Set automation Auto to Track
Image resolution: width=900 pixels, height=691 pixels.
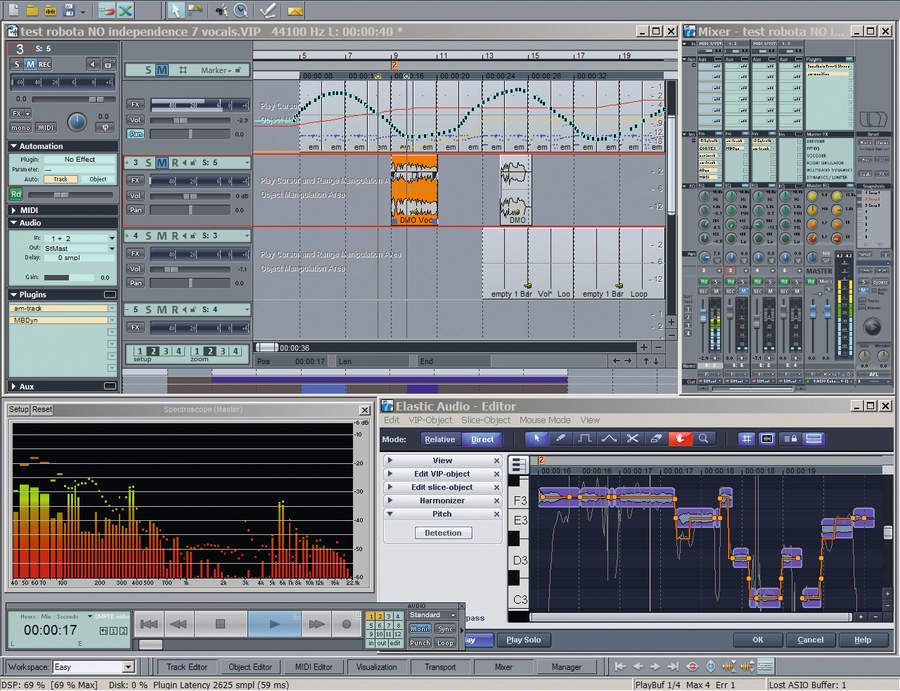coord(60,179)
